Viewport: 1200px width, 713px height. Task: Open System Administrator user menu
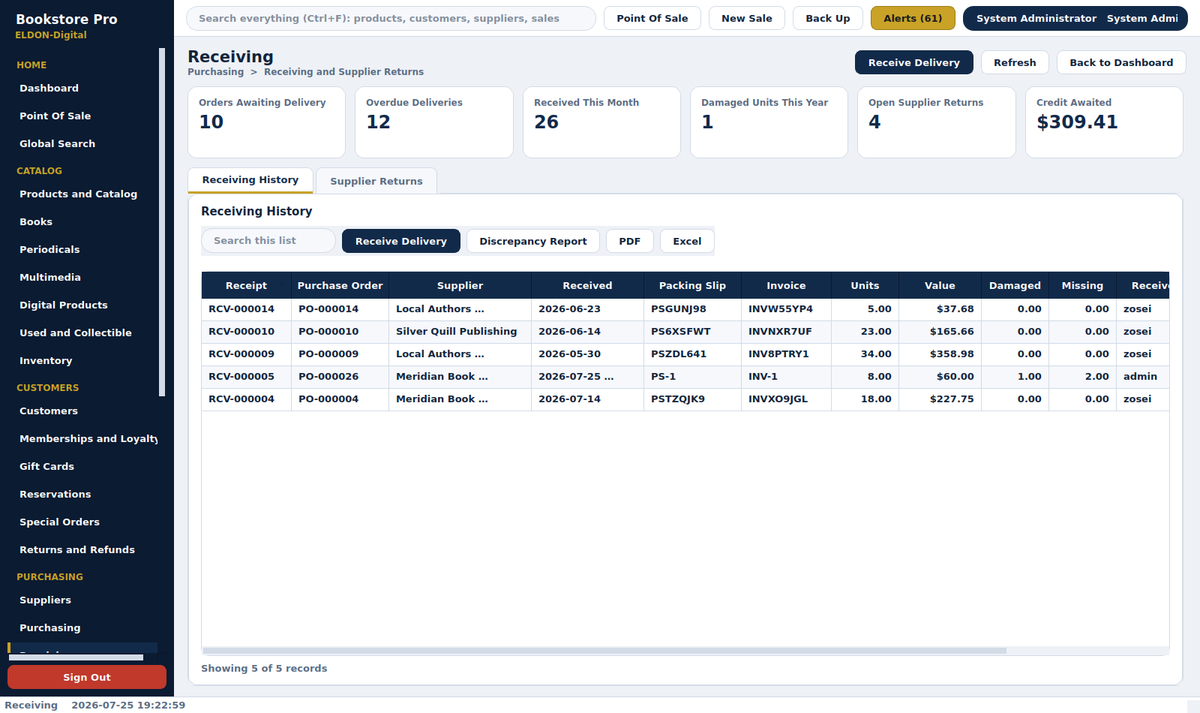click(1075, 18)
